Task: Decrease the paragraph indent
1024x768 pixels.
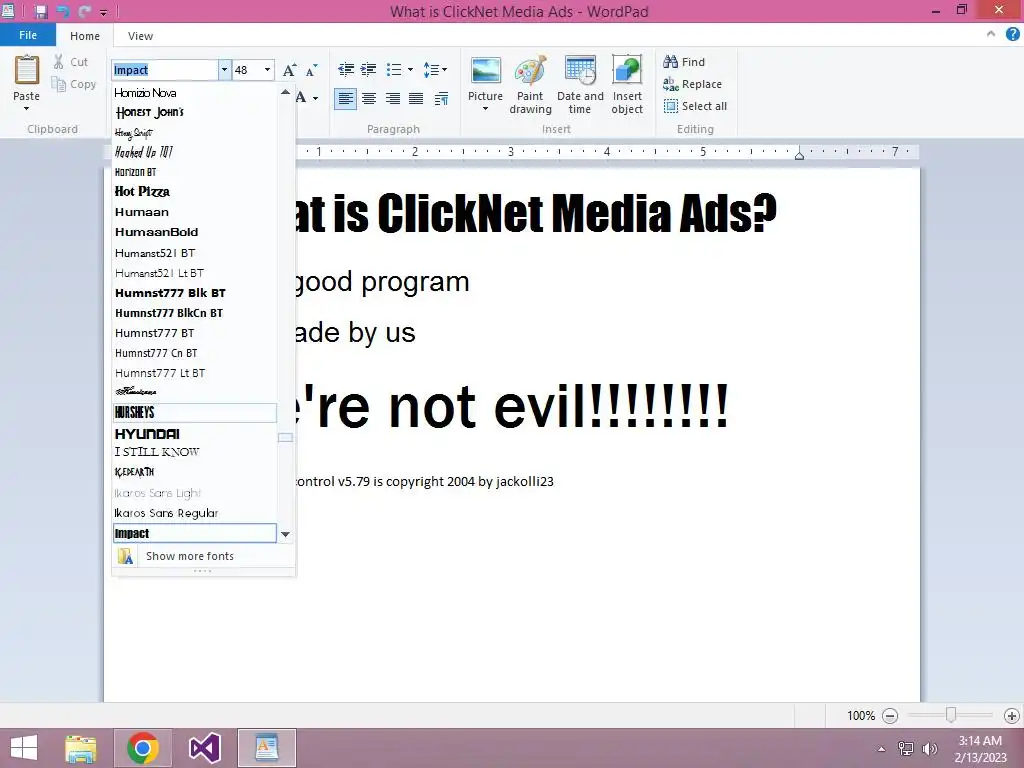Action: point(345,69)
